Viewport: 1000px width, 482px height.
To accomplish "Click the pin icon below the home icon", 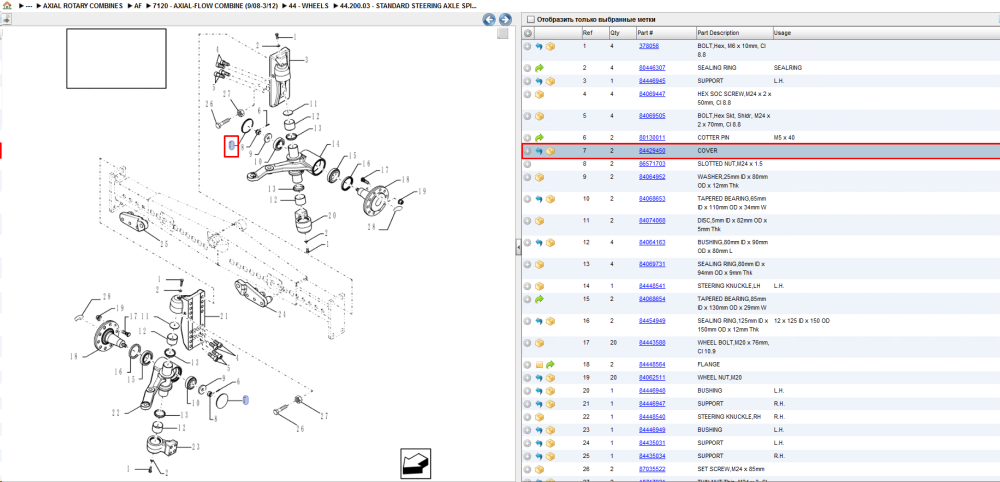I will point(6,19).
